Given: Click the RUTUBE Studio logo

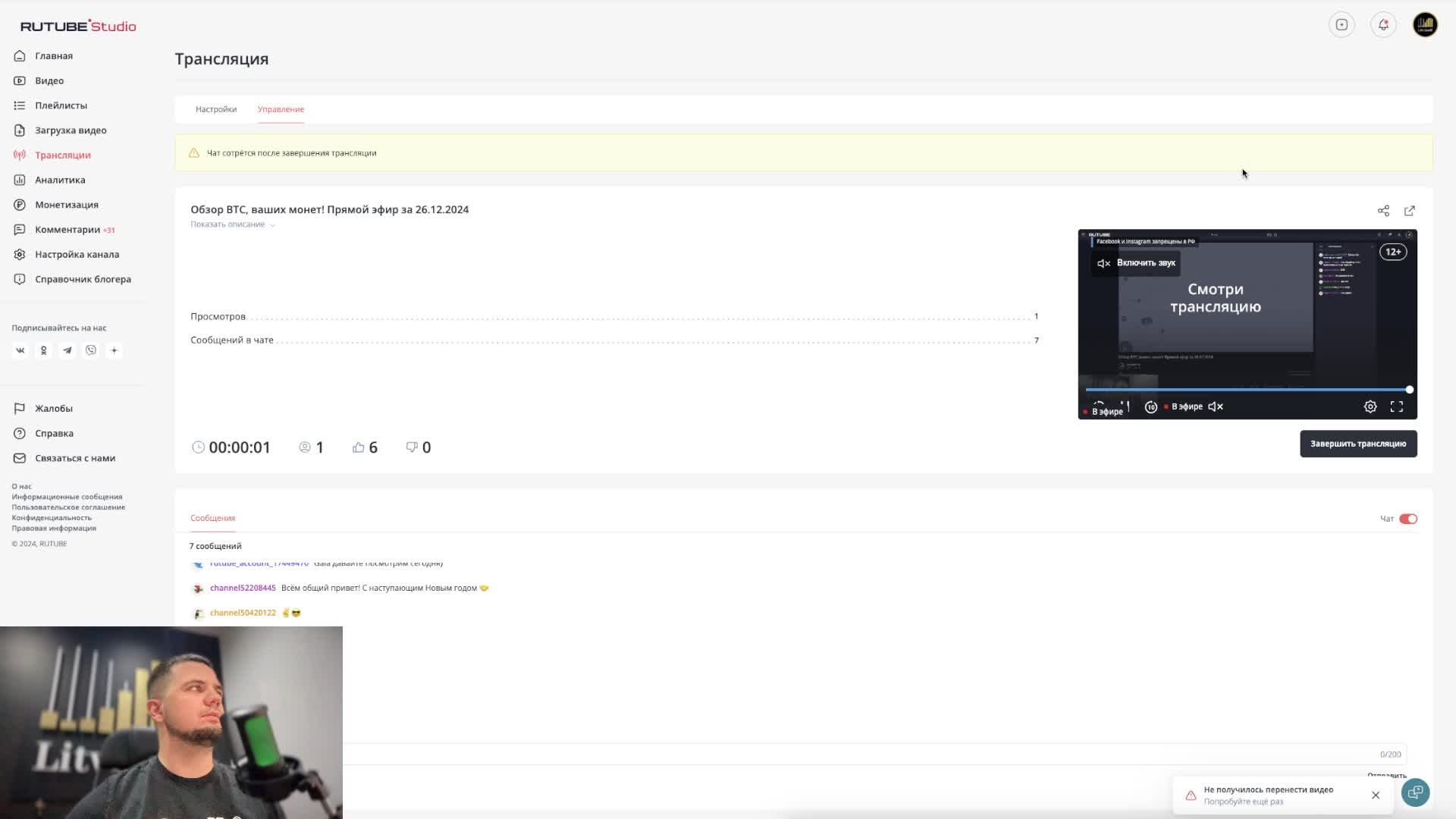Looking at the screenshot, I should 78,26.
